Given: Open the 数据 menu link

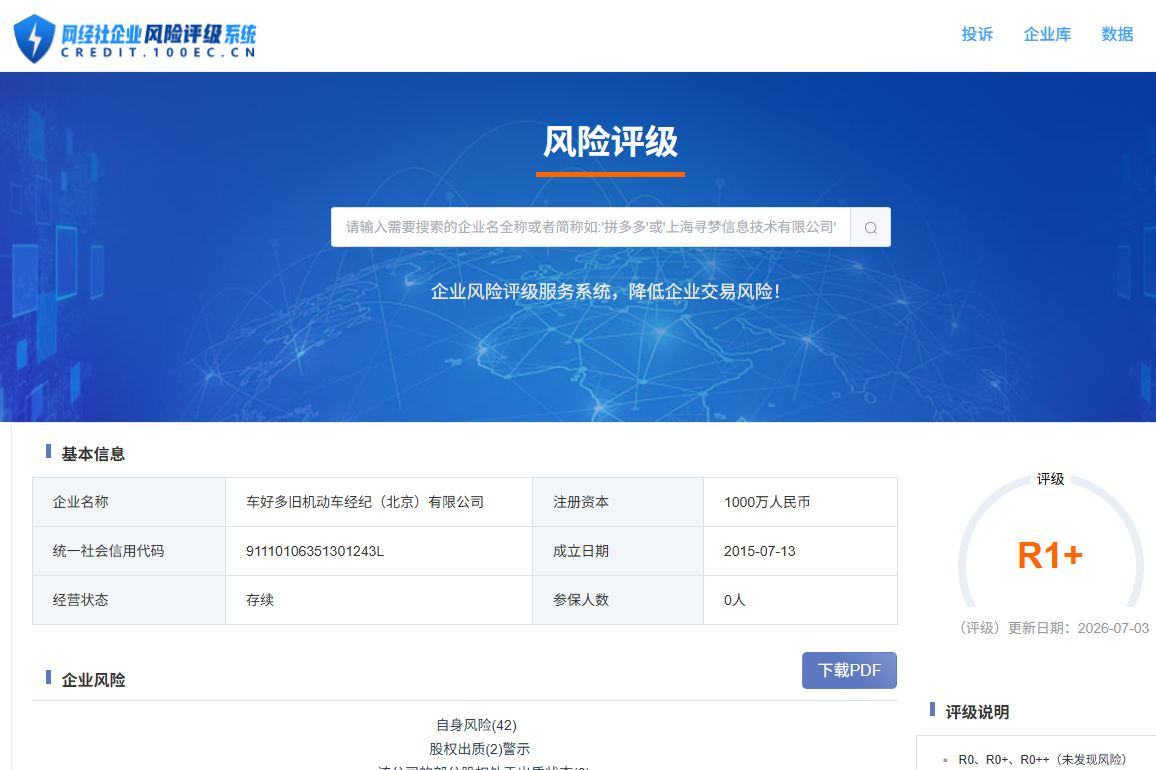Looking at the screenshot, I should (x=1117, y=34).
